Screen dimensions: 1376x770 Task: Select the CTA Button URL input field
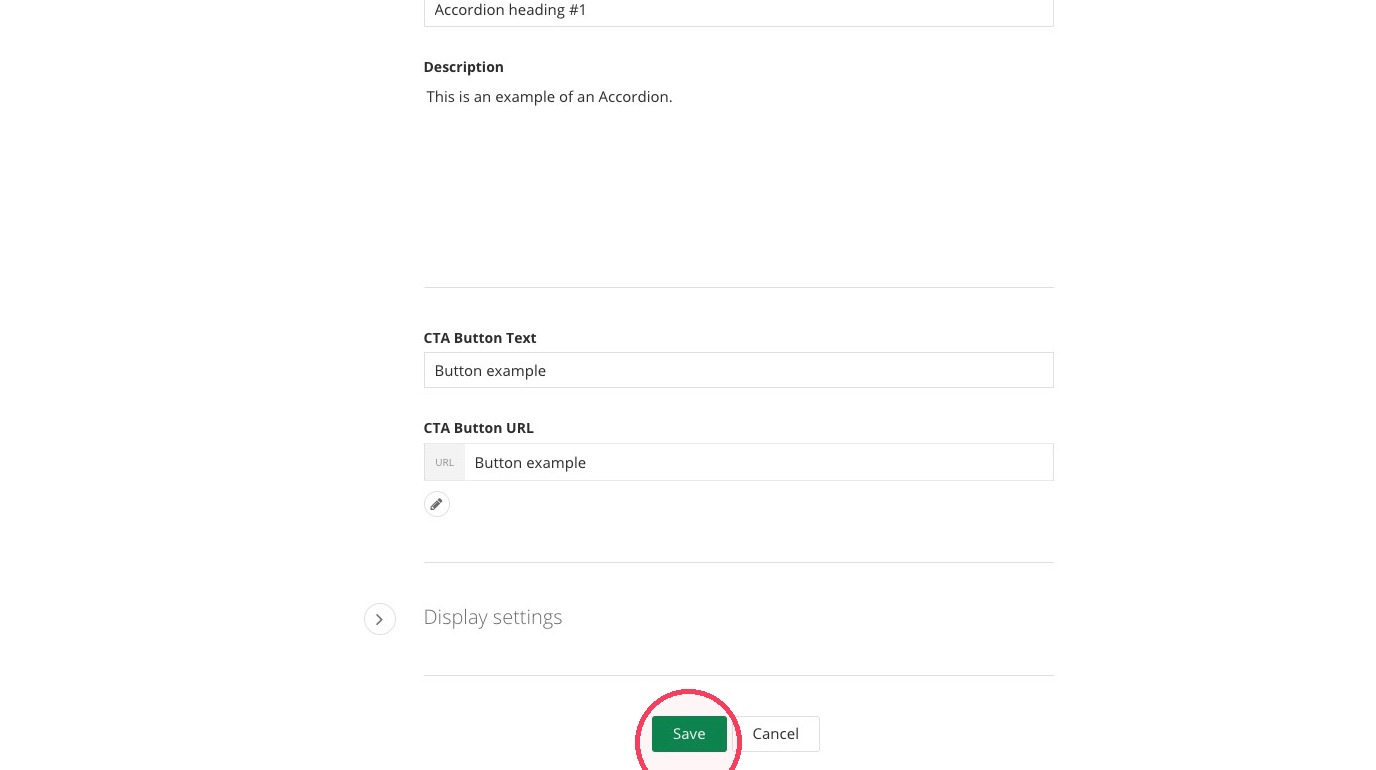[x=759, y=462]
